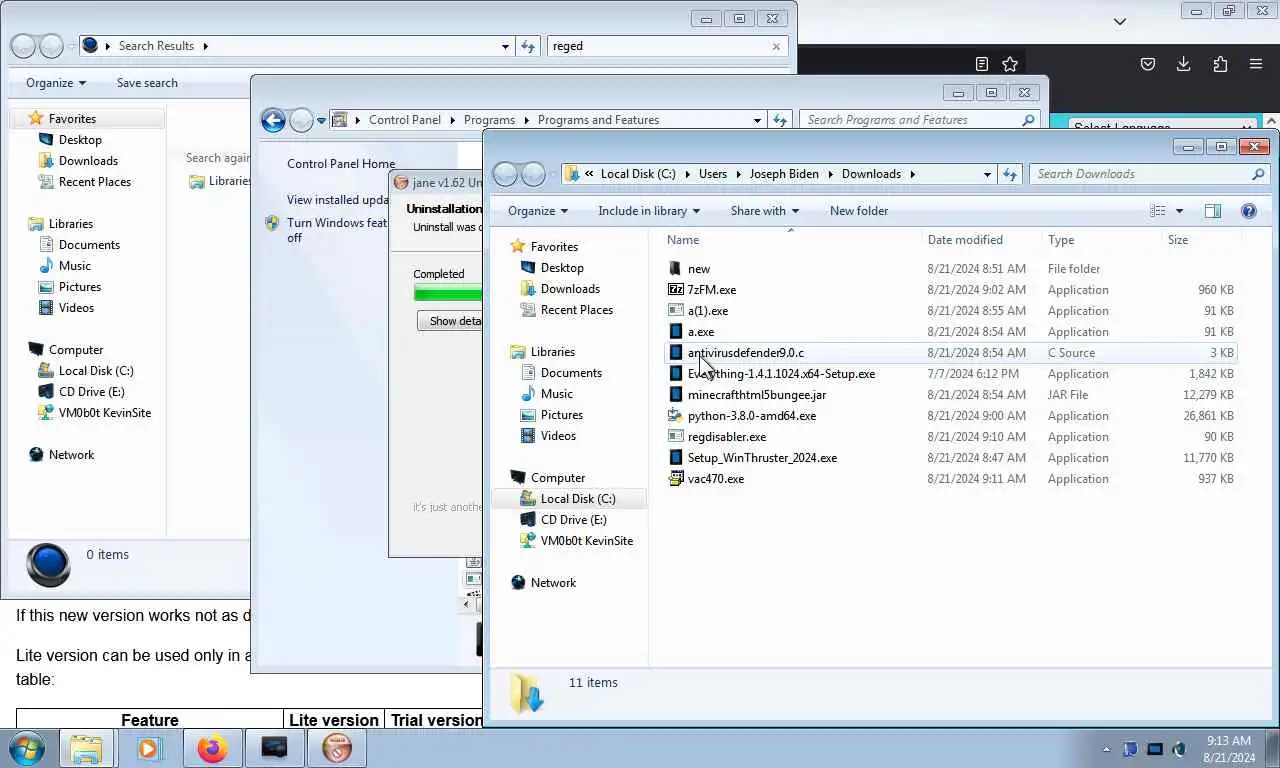Click refresh button in Downloads address bar
Image resolution: width=1280 pixels, height=768 pixels.
tap(1010, 174)
